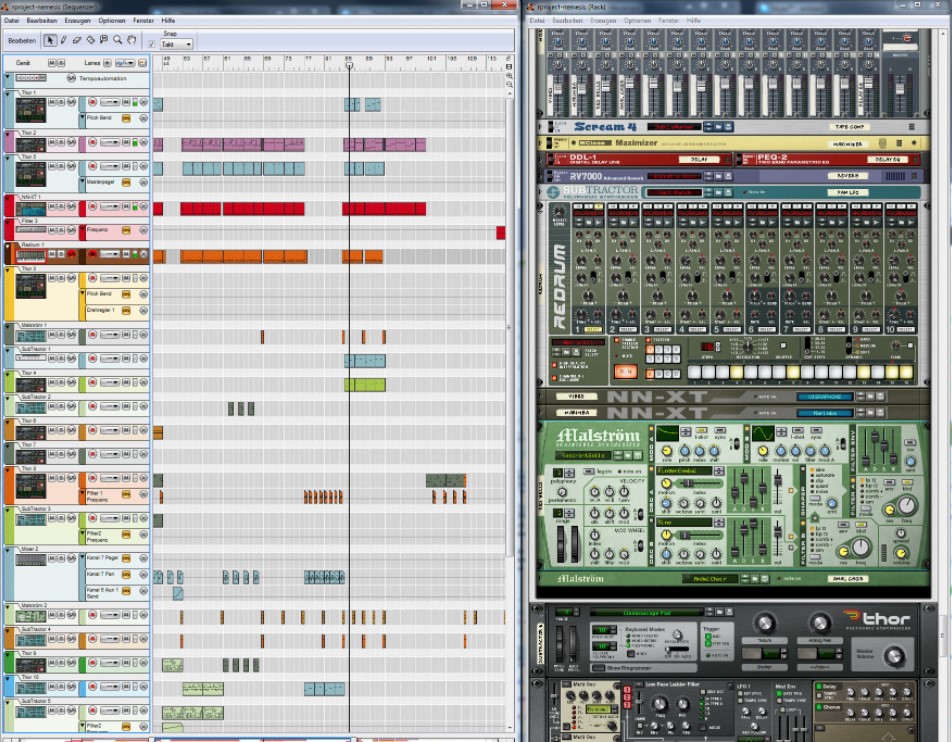Open the Erzeugen menu in Sequencer window
Viewport: 952px width, 742px height.
click(x=78, y=20)
